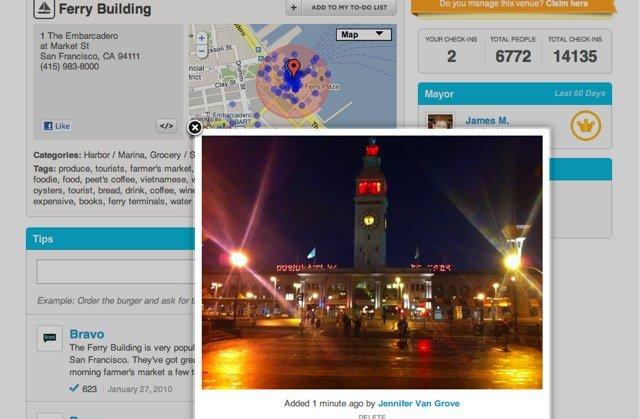Zoom in the map with the plus control
The height and width of the screenshot is (419, 640).
point(201,38)
